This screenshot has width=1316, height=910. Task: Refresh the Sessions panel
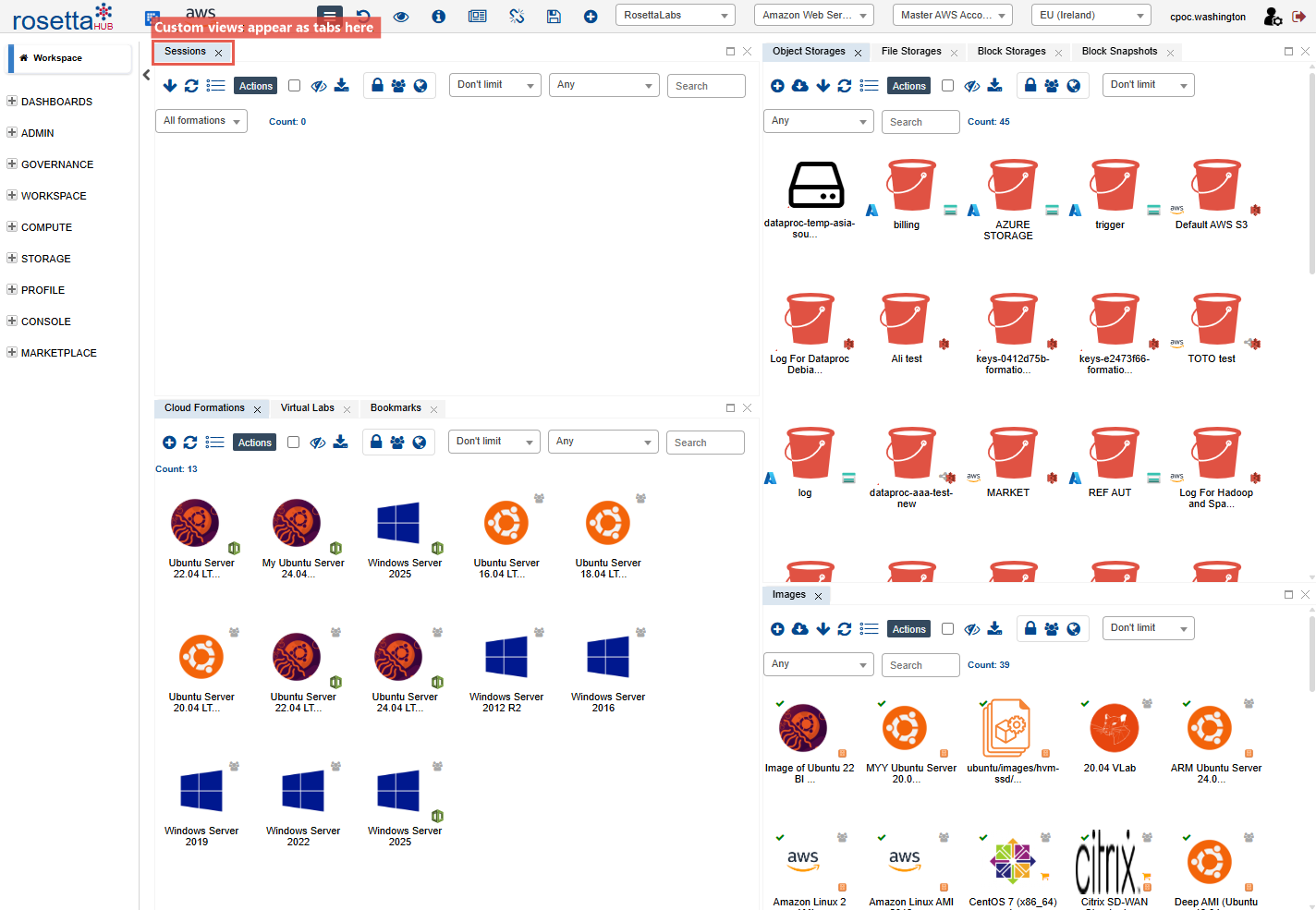191,86
